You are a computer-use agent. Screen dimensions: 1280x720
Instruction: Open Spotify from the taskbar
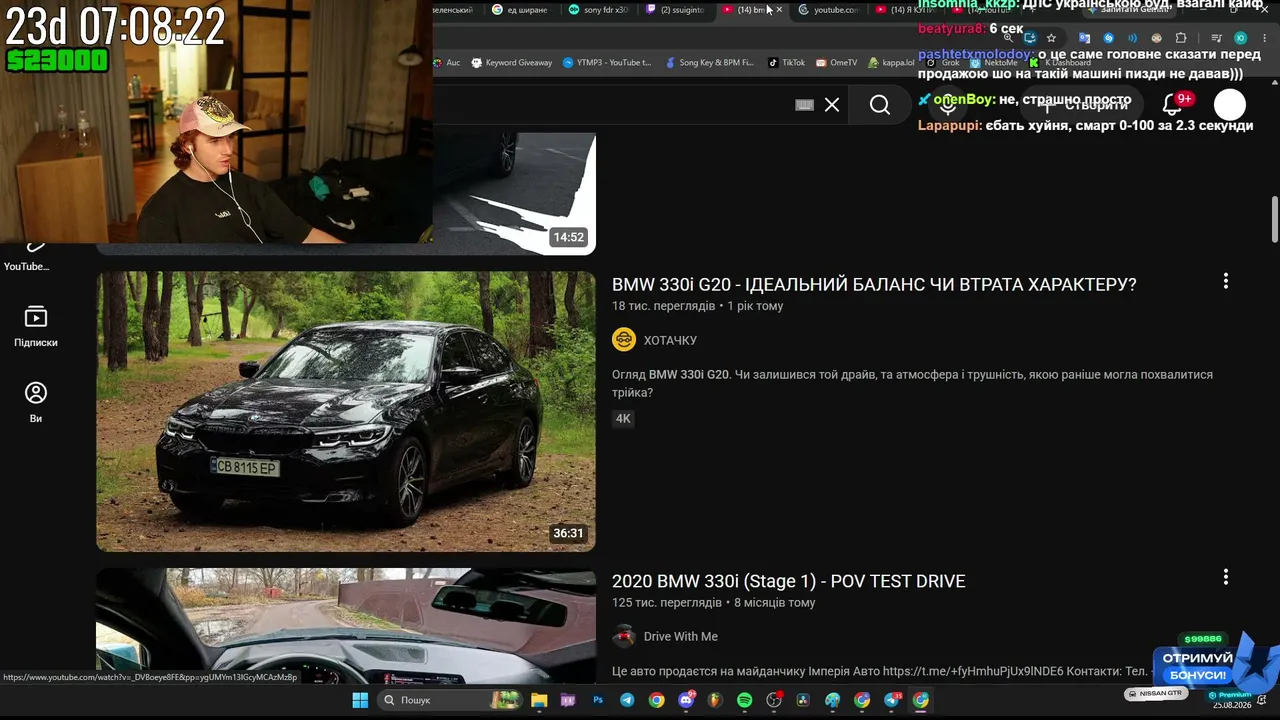point(744,700)
